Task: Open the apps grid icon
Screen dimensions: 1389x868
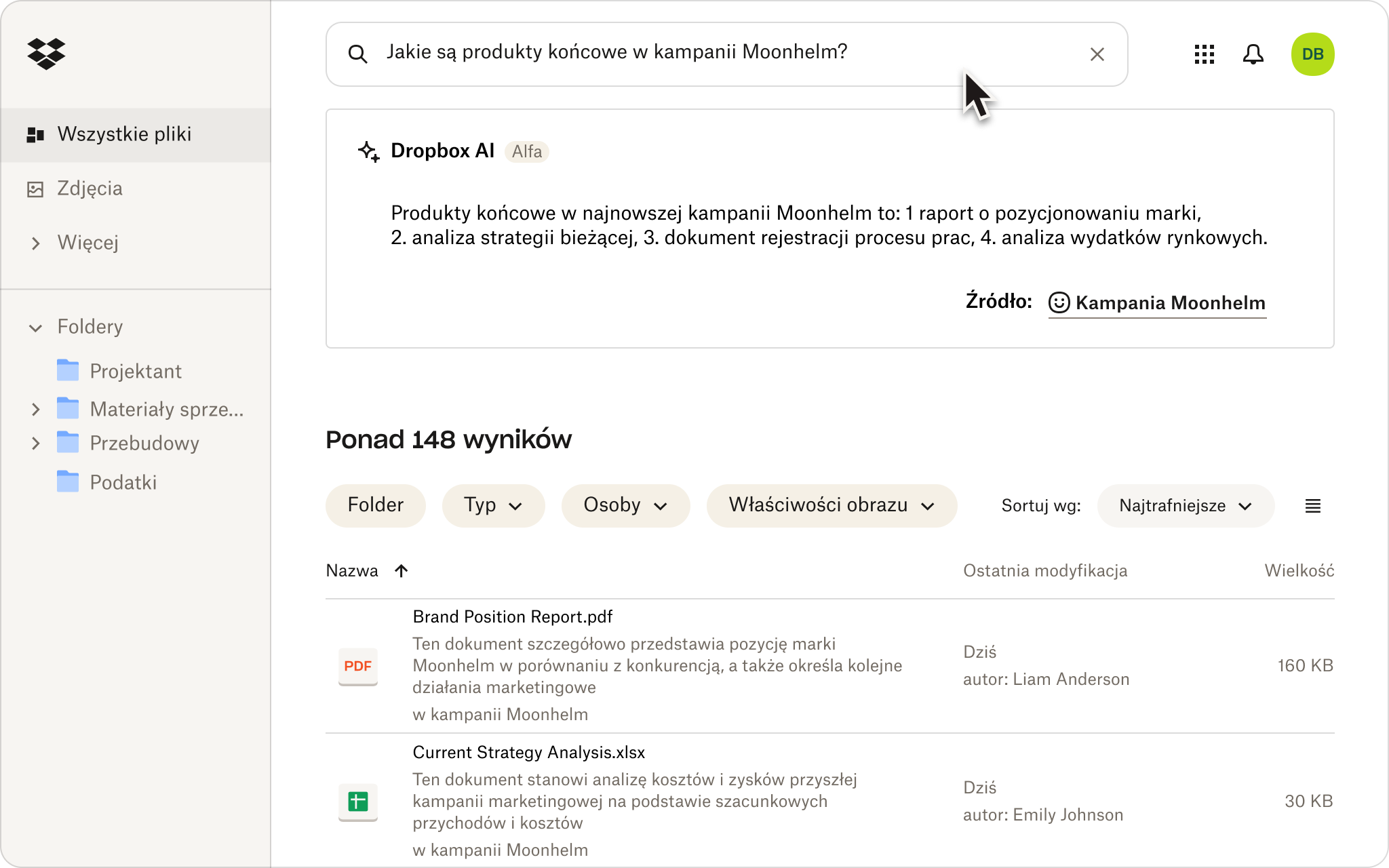Action: (1204, 54)
